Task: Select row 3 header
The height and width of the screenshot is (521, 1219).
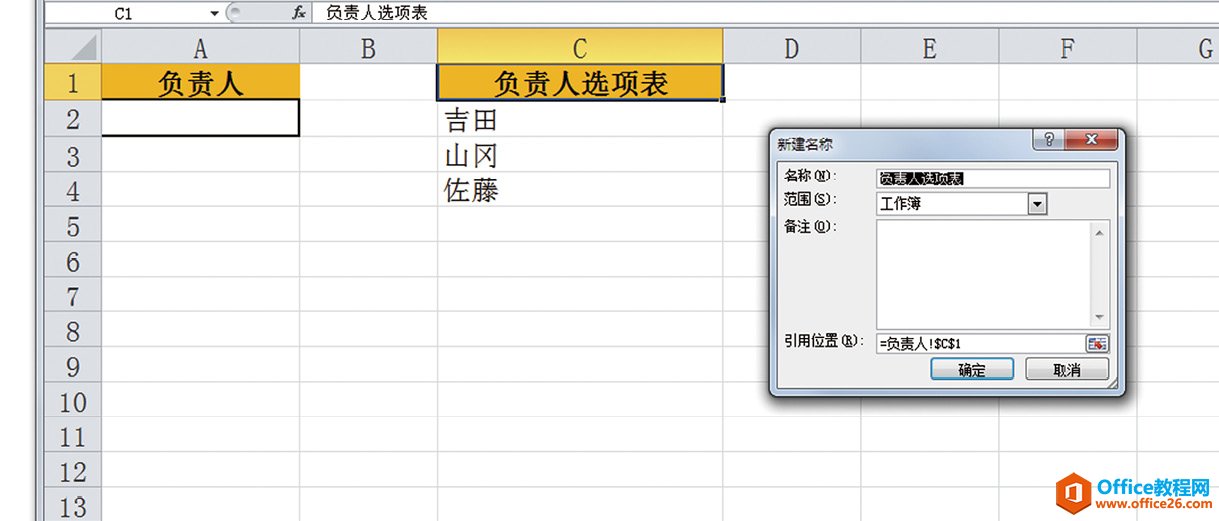Action: [73, 154]
